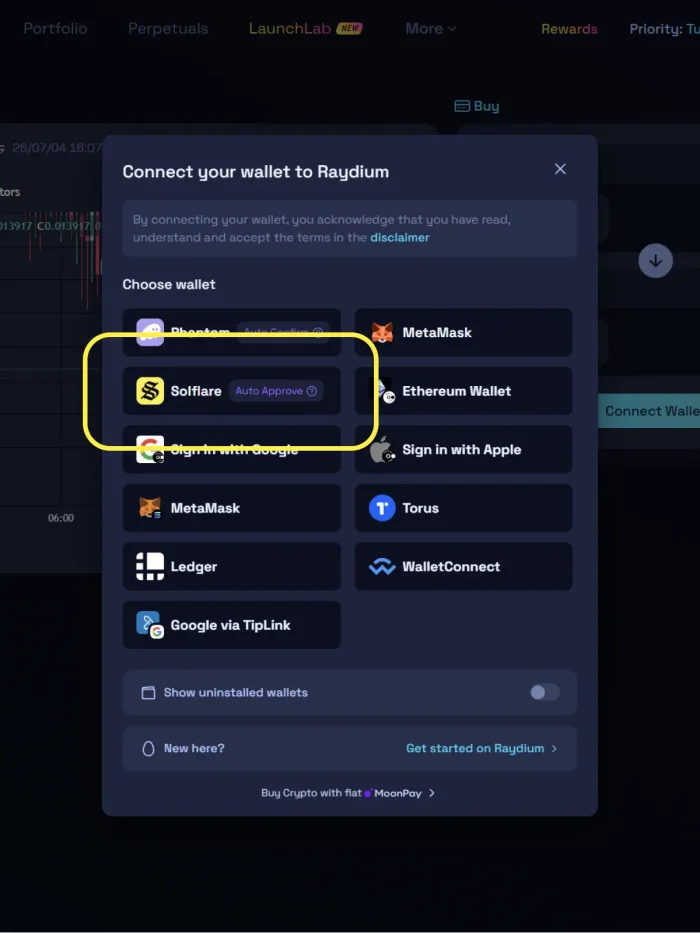The height and width of the screenshot is (933, 700).
Task: Click the card icon beside Buy
Action: coord(462,106)
